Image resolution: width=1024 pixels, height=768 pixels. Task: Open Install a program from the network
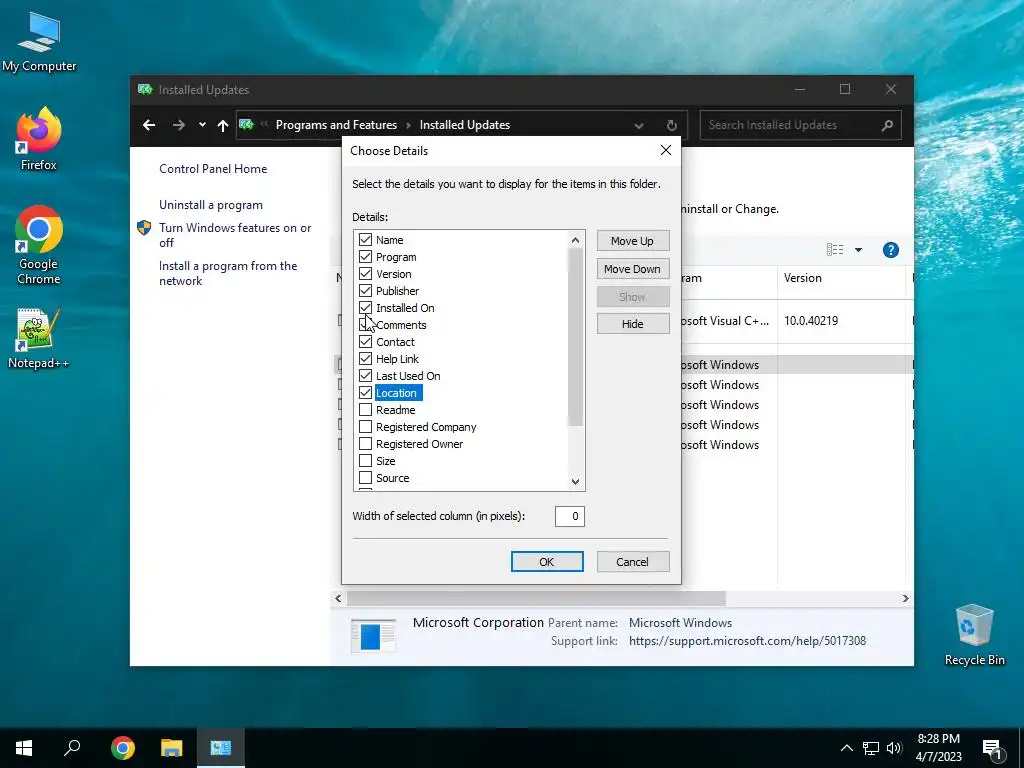point(228,273)
